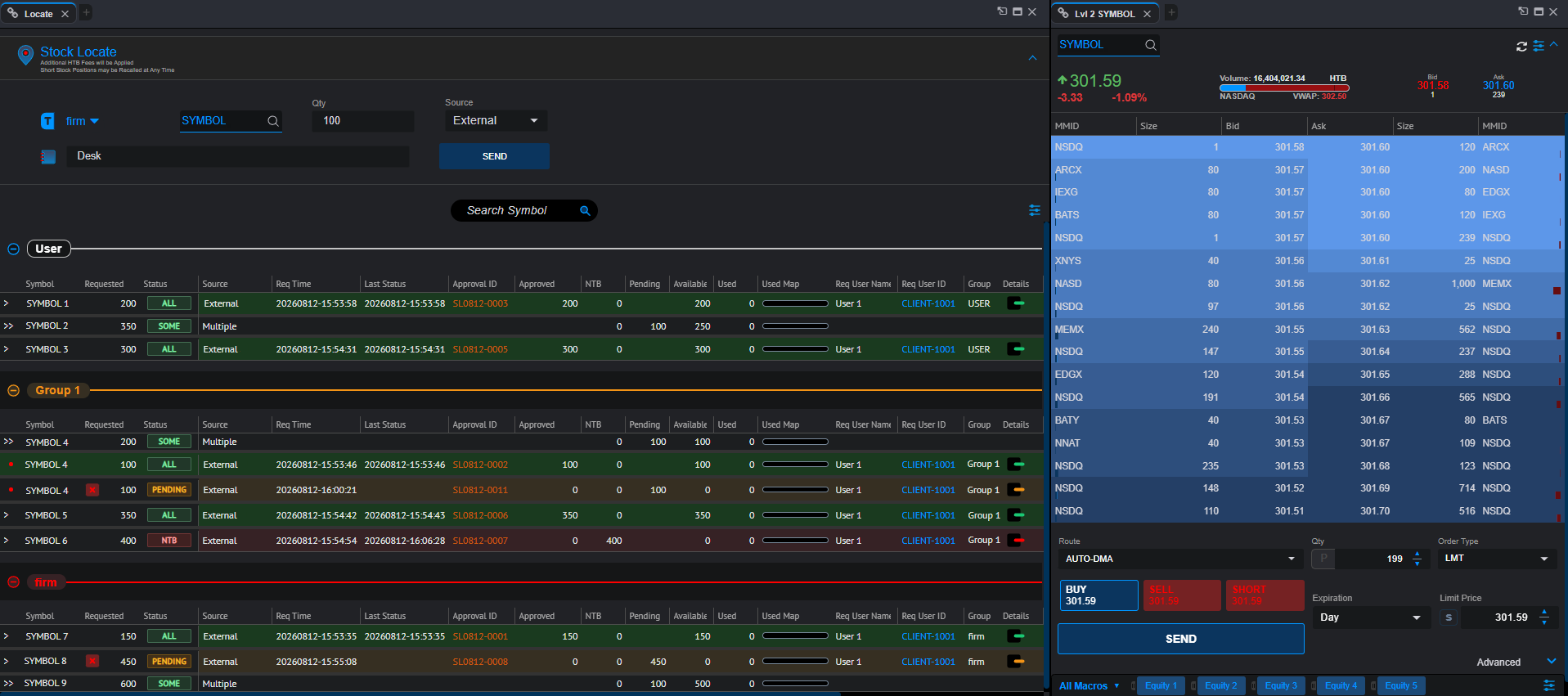The image size is (1568, 696).
Task: Expand the Advanced order options
Action: pos(1551,662)
